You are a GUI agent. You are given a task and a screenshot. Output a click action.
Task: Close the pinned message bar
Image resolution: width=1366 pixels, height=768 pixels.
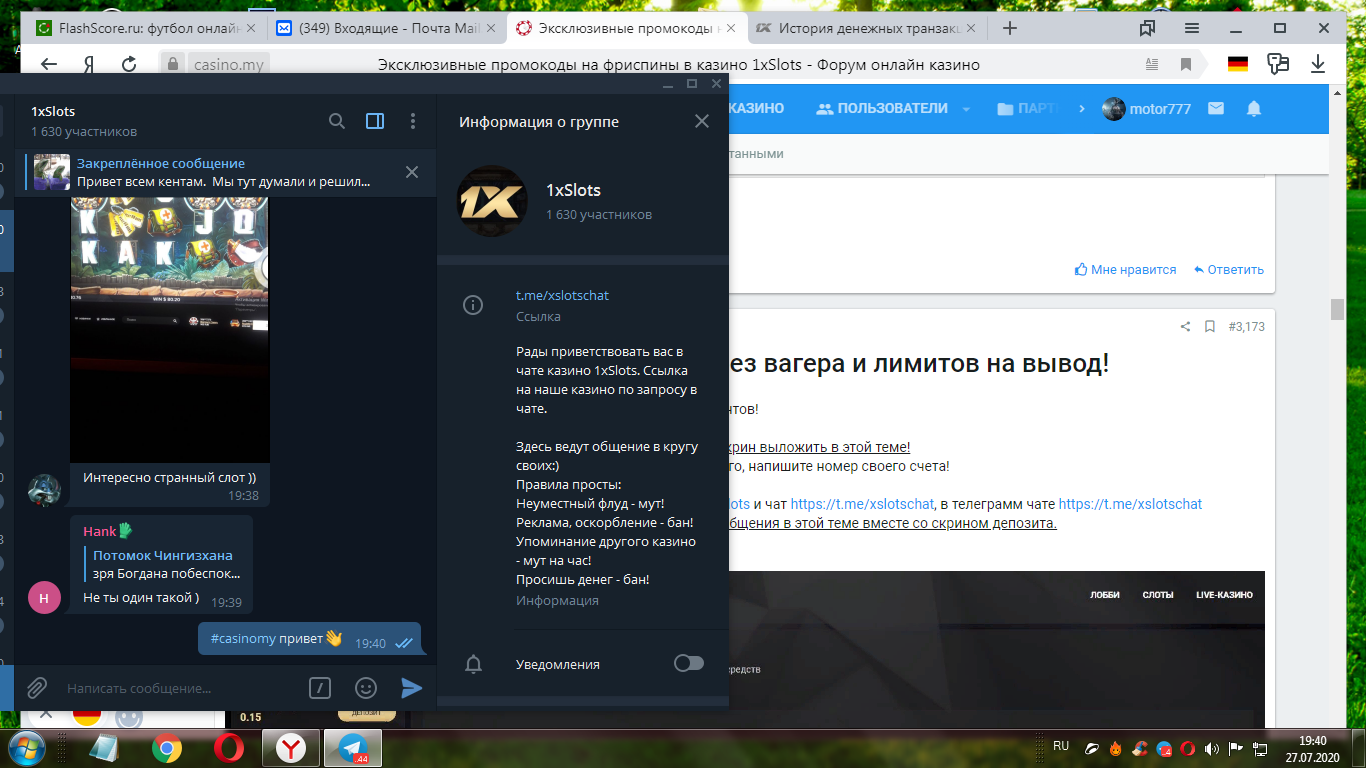click(x=411, y=172)
